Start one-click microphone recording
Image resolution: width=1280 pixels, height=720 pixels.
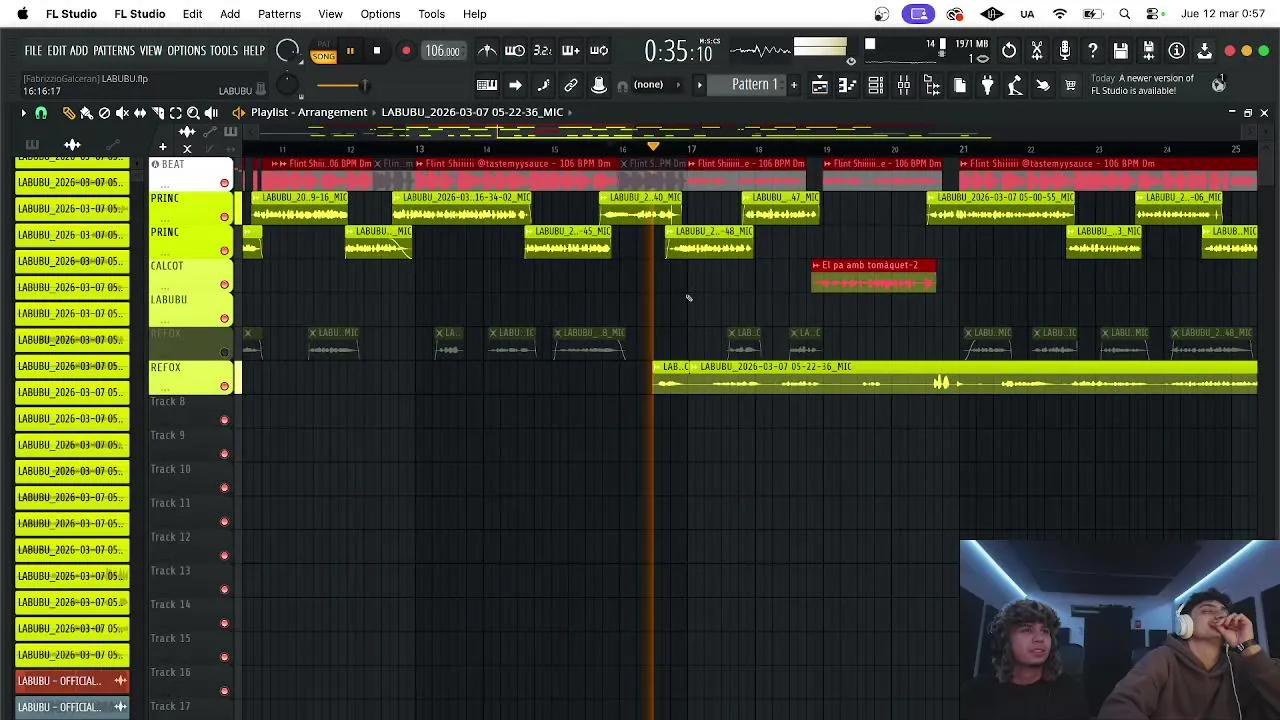pos(1065,51)
